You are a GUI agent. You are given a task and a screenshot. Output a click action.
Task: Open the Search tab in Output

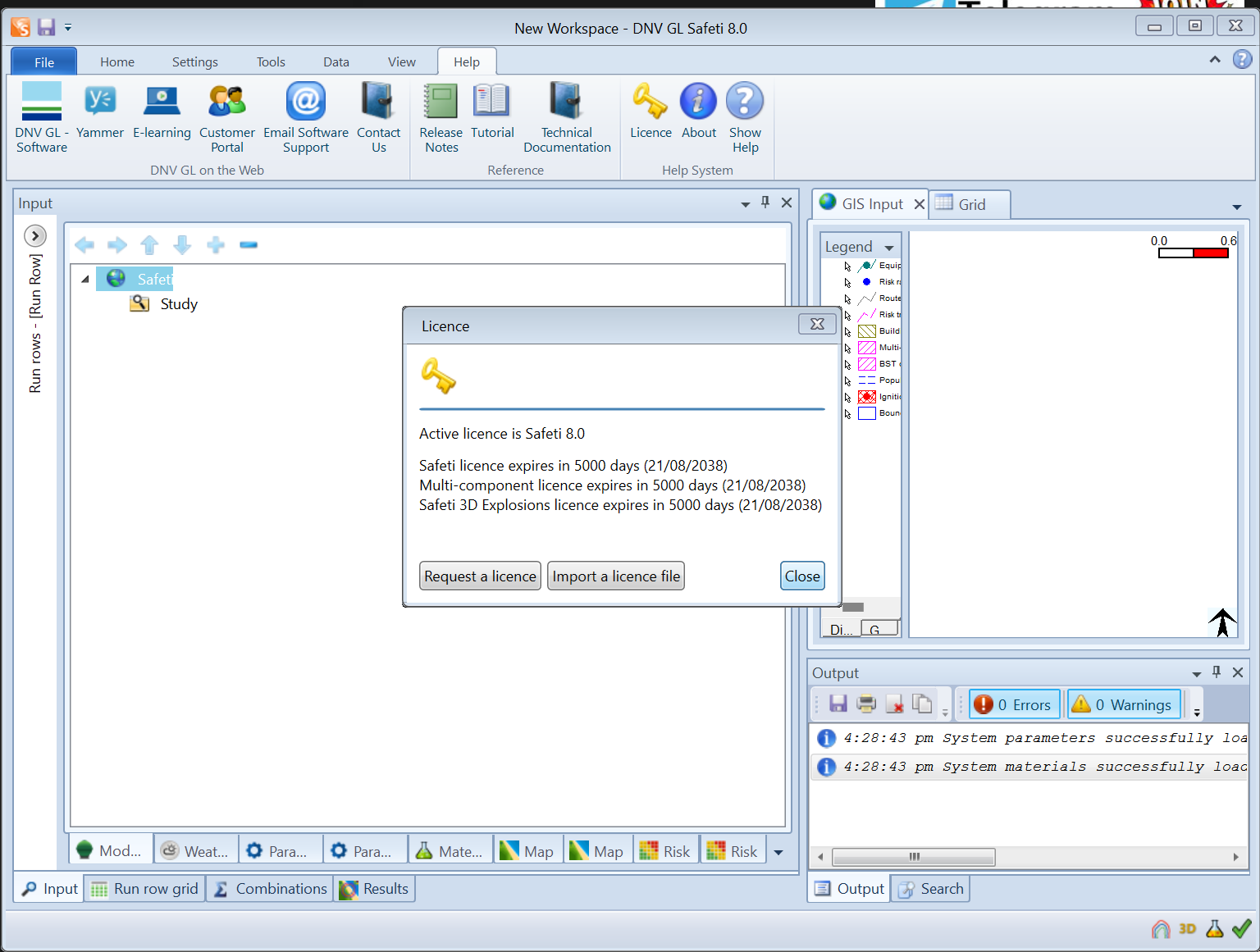click(x=931, y=889)
